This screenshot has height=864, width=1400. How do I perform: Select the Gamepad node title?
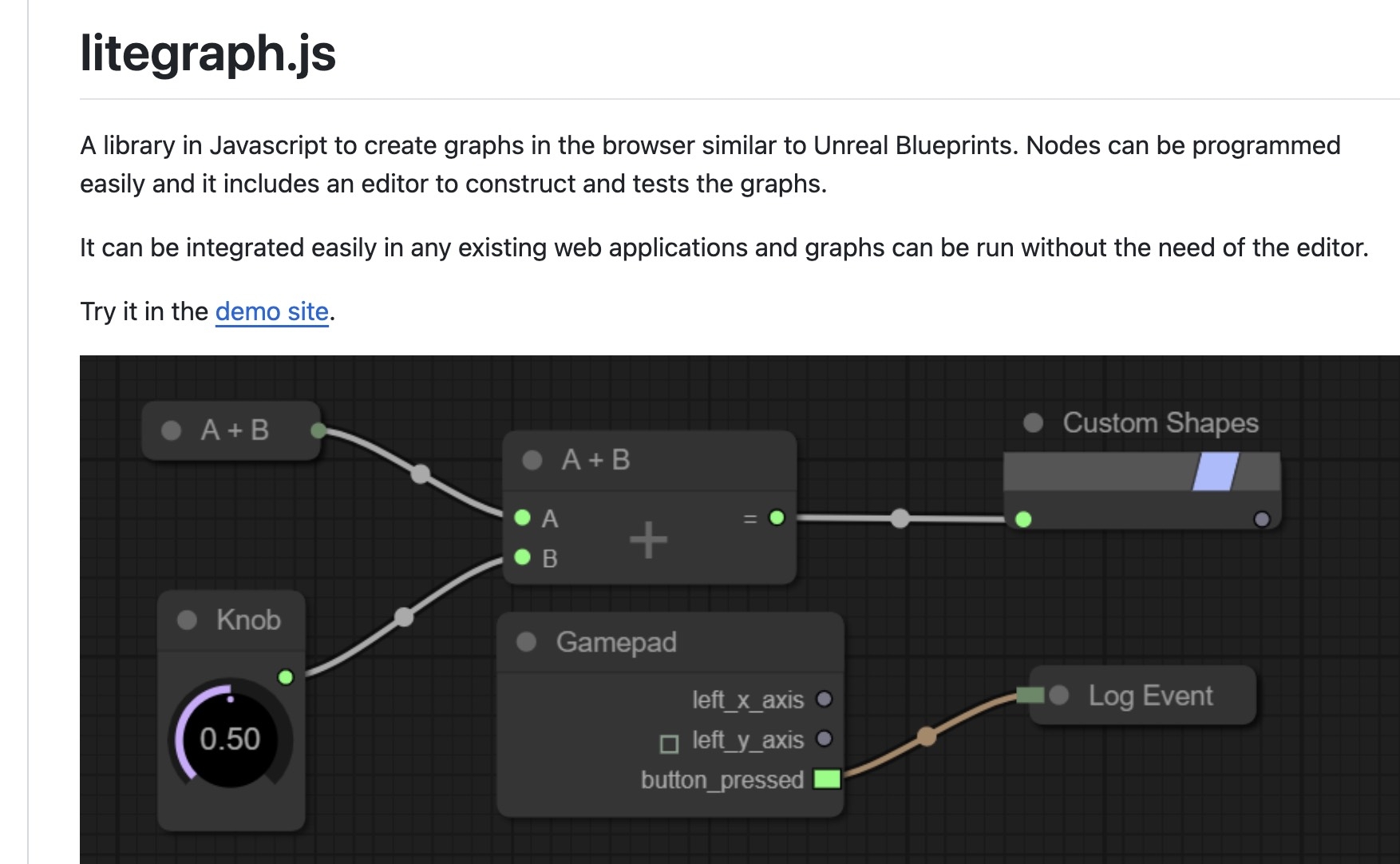pos(616,642)
